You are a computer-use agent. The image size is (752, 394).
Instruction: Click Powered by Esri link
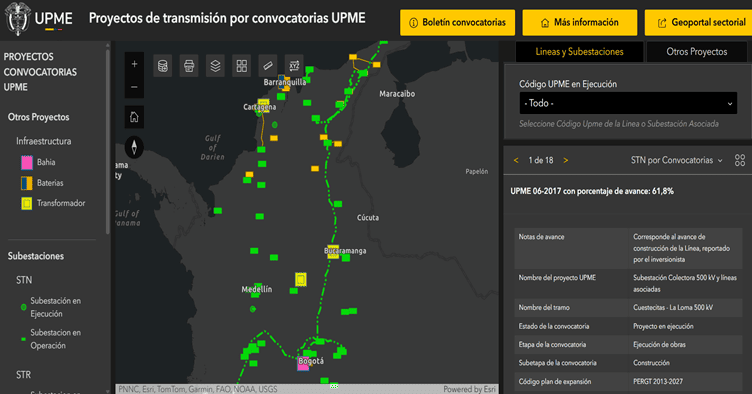[470, 389]
